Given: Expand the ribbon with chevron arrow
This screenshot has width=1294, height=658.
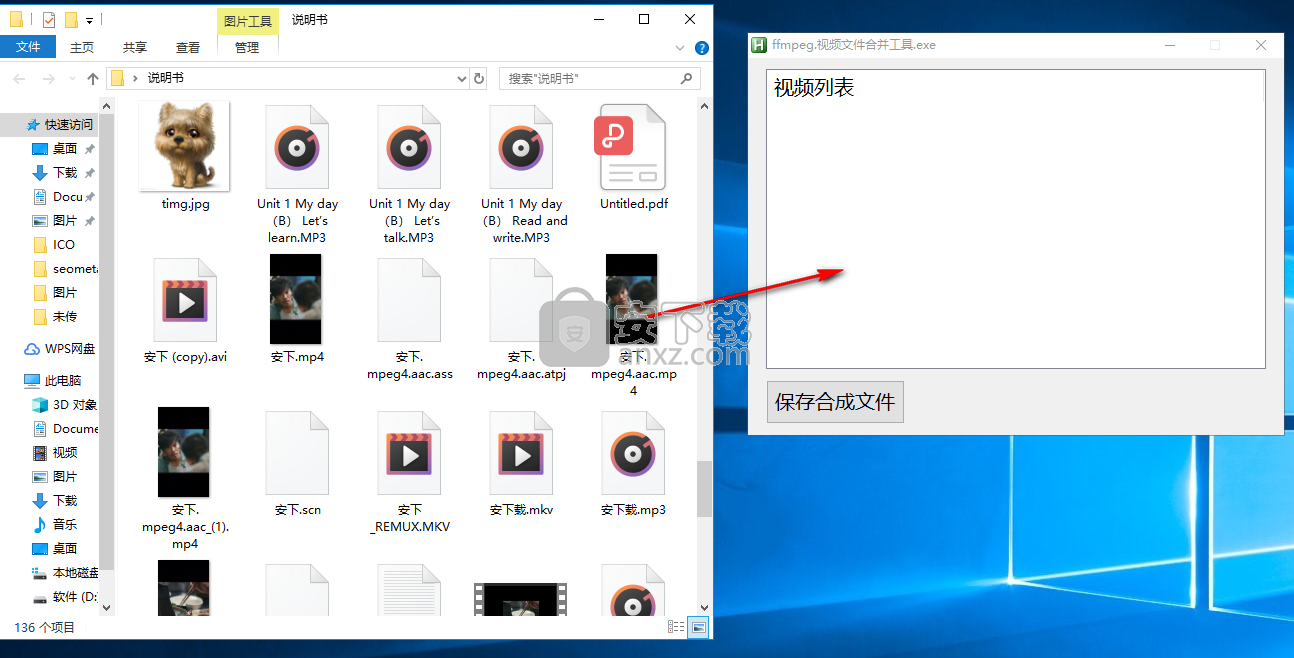Looking at the screenshot, I should pos(680,47).
